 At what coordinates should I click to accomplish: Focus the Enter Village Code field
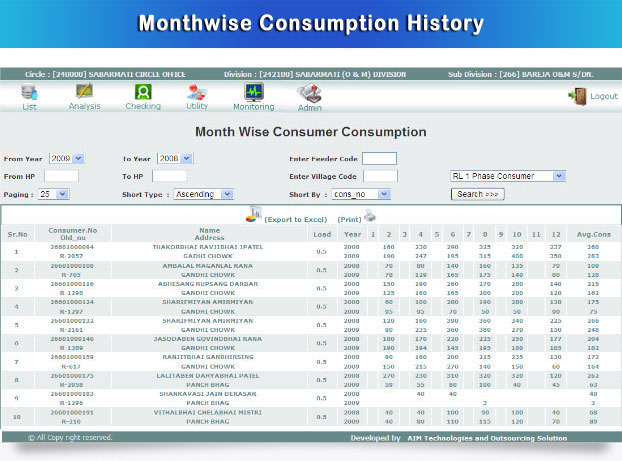[379, 176]
